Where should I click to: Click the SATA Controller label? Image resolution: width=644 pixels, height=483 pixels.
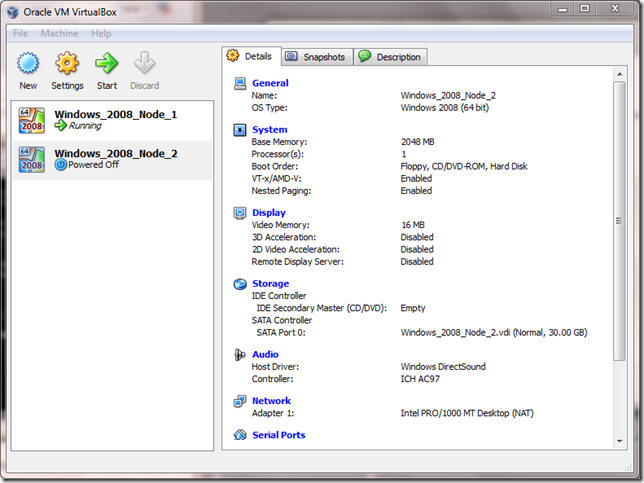(x=281, y=320)
